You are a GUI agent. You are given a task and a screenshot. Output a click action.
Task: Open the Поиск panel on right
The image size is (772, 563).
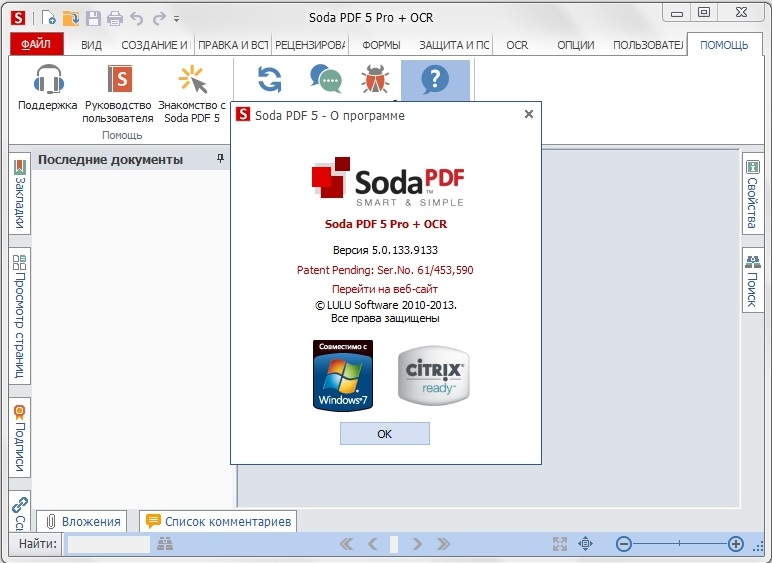tap(752, 280)
